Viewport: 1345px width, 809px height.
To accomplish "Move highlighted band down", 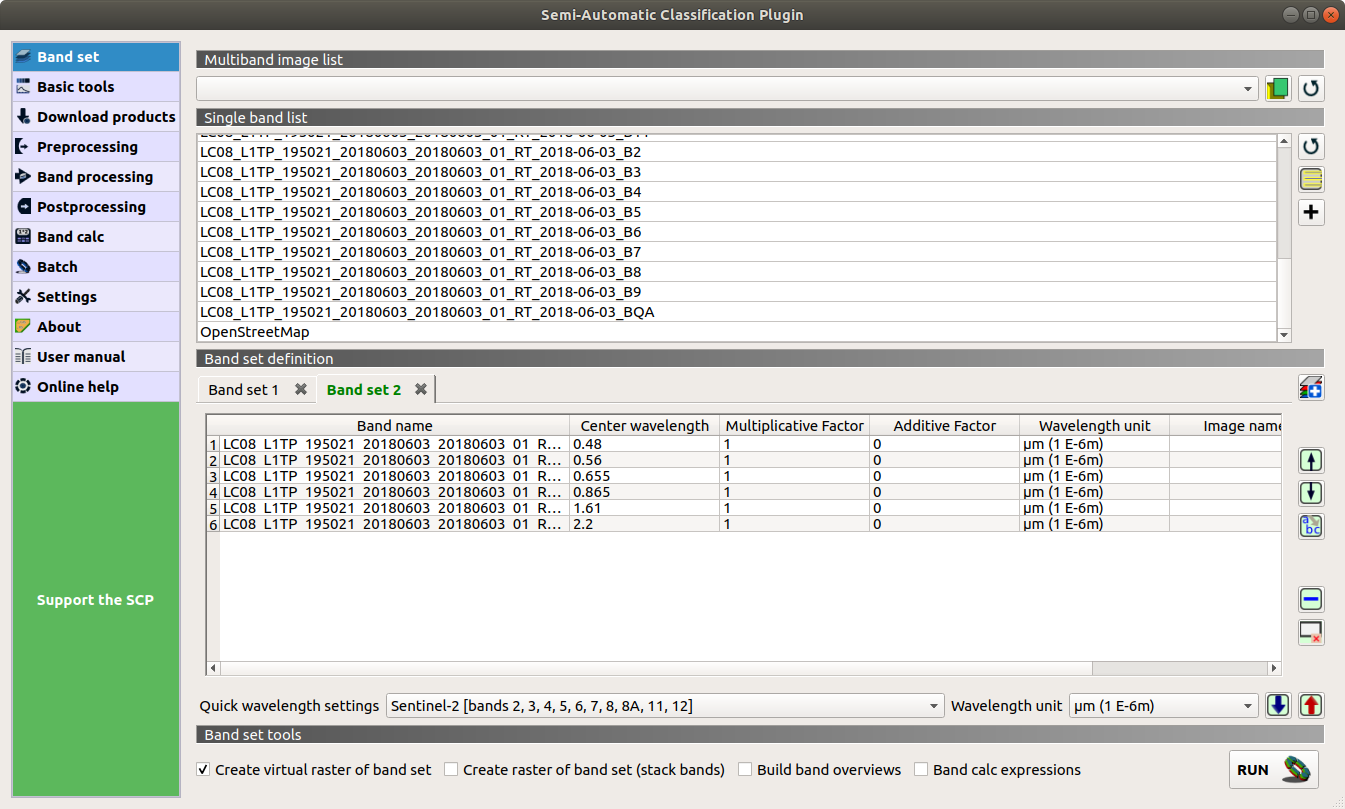I will click(1311, 493).
